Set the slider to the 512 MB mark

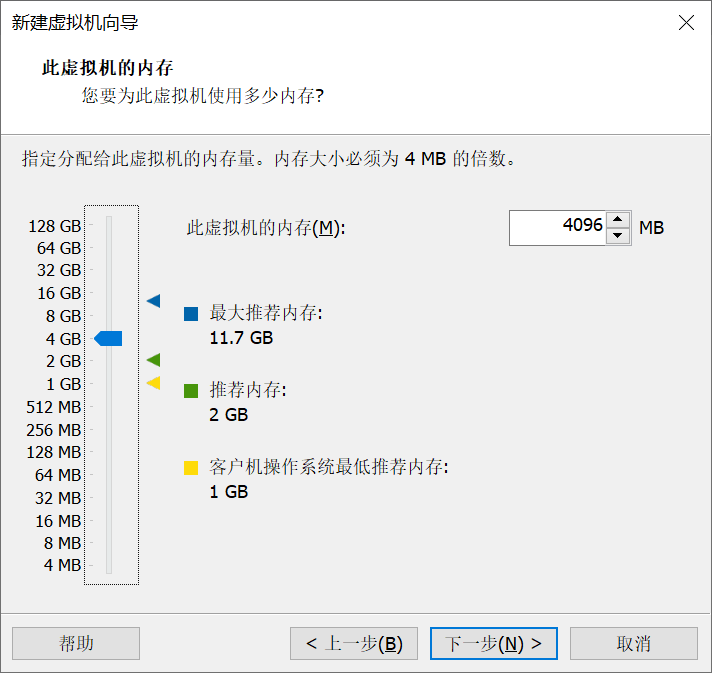tap(109, 407)
